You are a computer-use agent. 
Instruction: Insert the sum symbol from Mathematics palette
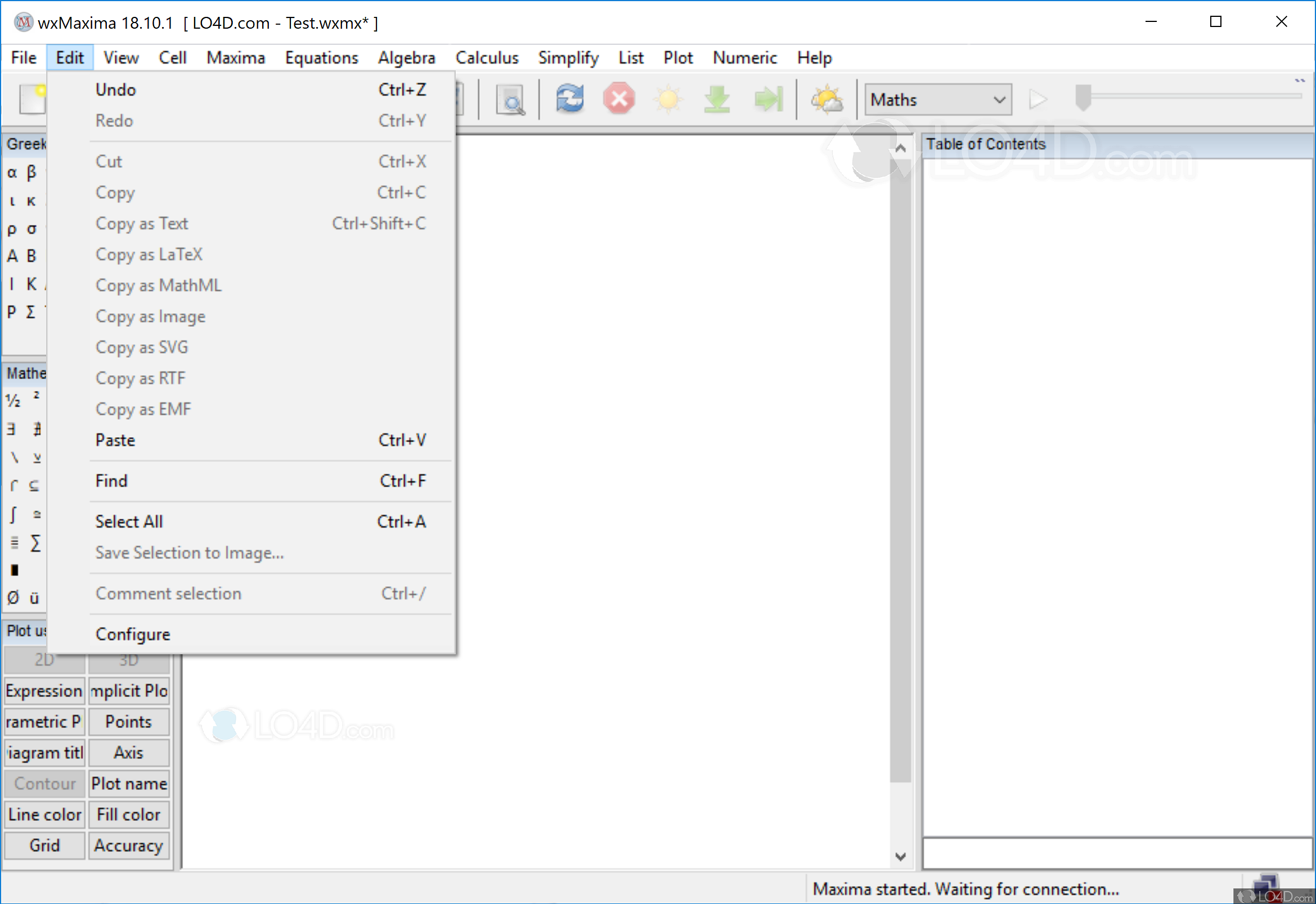point(35,543)
